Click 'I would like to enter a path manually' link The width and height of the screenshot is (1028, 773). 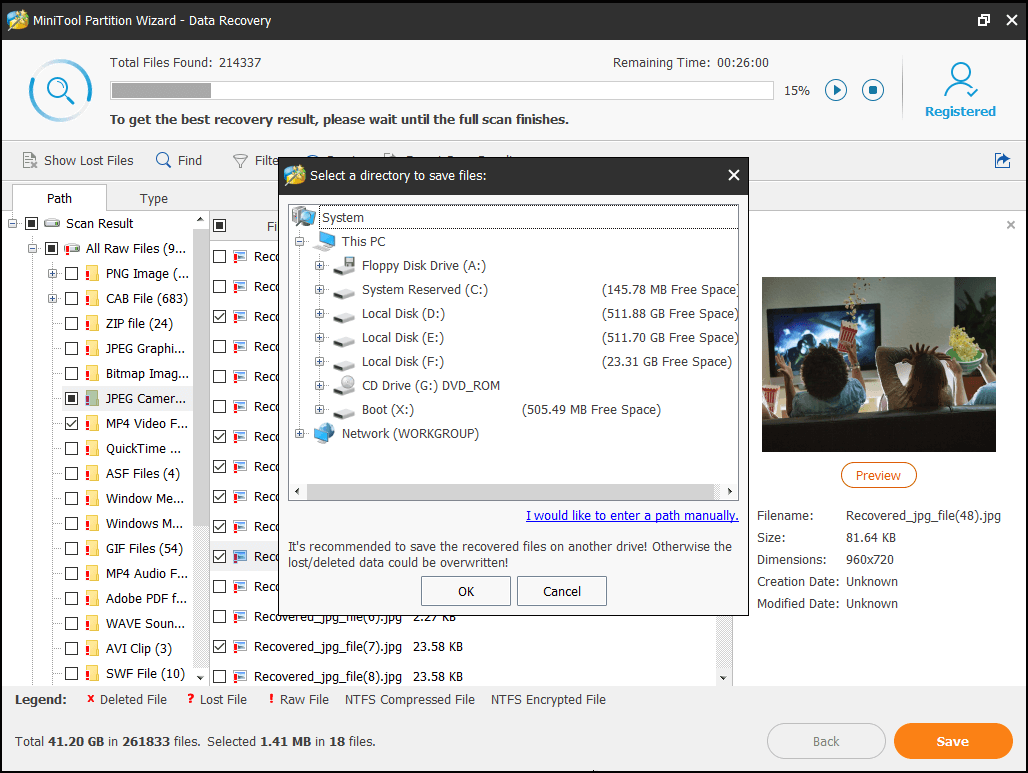632,515
